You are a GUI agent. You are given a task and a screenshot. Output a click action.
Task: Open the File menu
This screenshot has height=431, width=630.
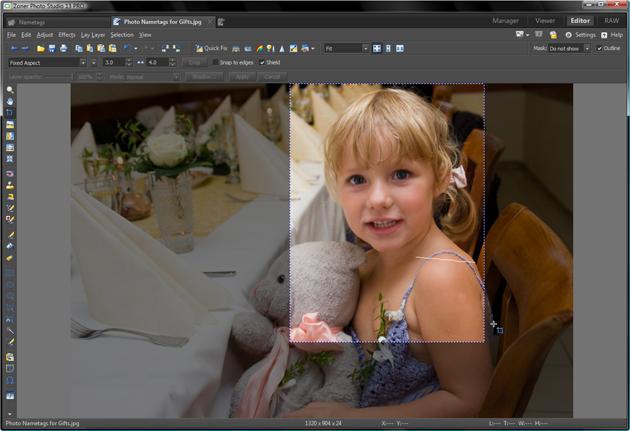[x=11, y=35]
